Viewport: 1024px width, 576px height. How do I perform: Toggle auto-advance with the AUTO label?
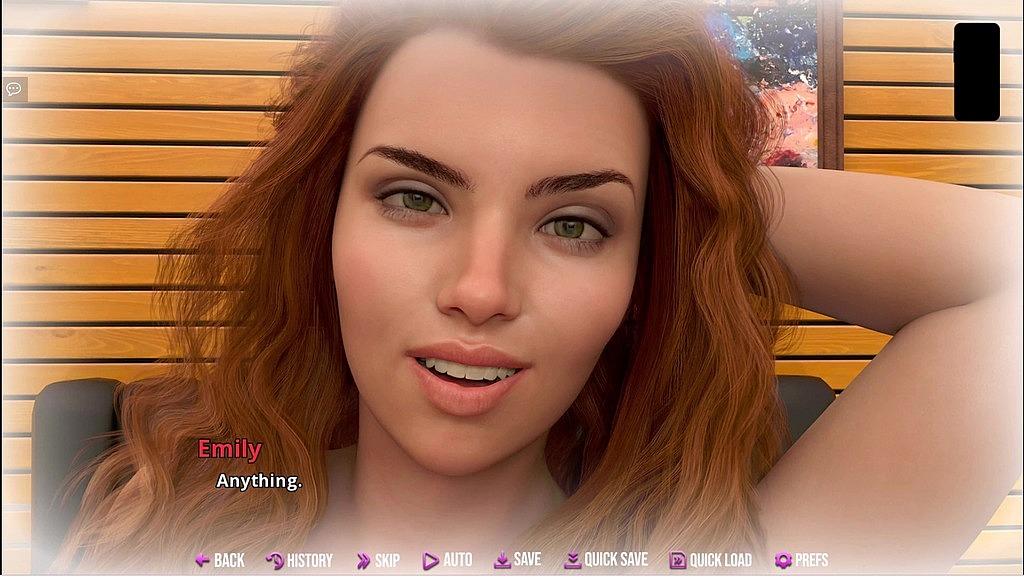point(458,561)
